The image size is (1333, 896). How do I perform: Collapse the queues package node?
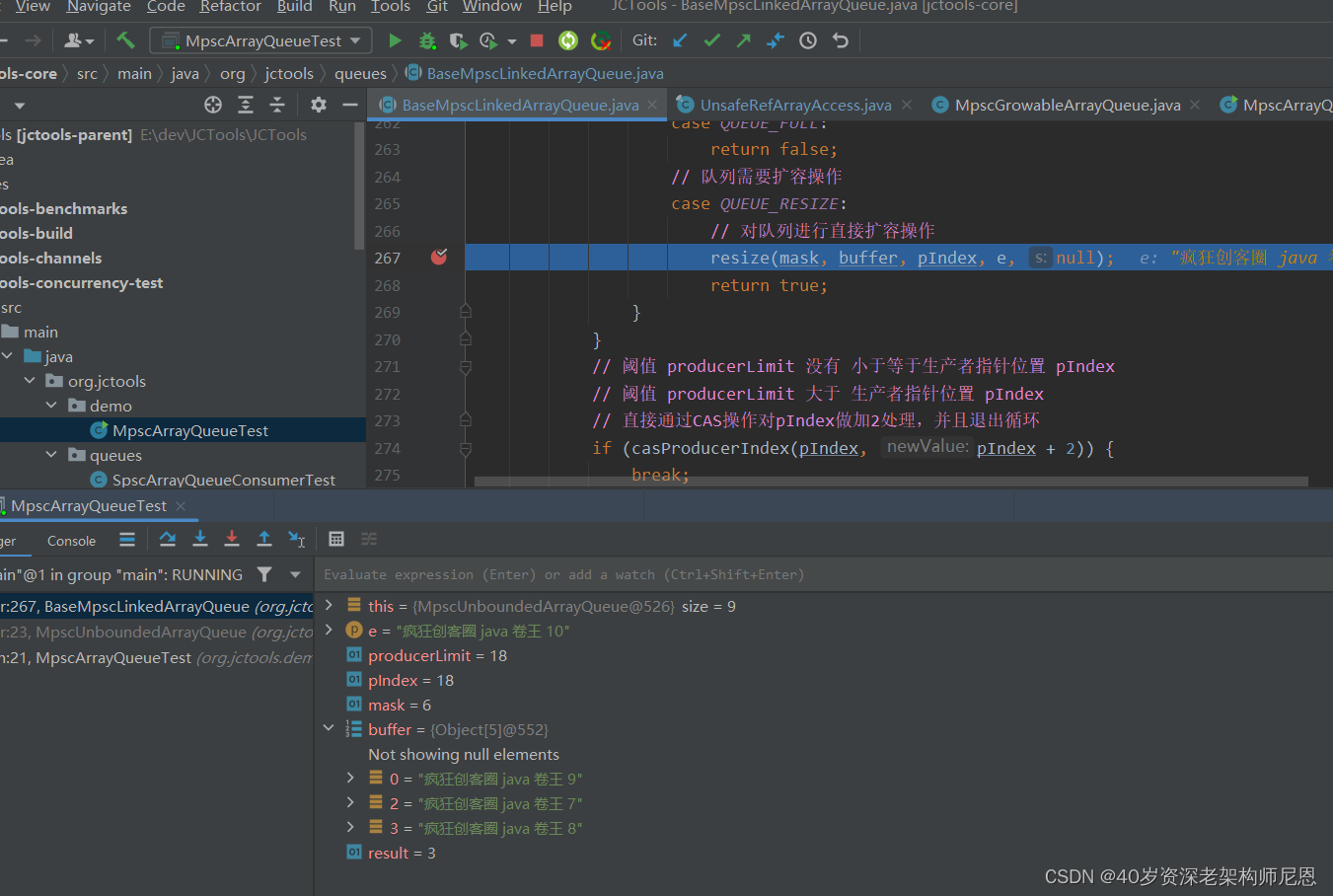coord(51,454)
